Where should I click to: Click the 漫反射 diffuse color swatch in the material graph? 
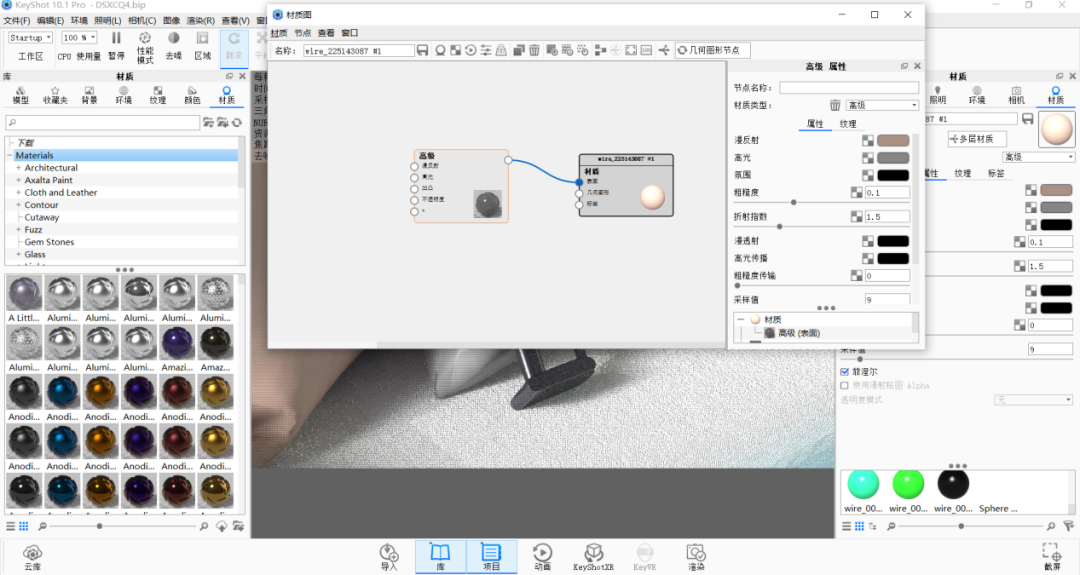(893, 140)
